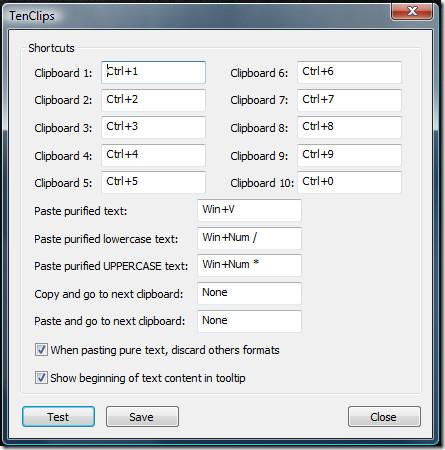
Task: Click the Close button at bottom
Action: click(x=384, y=417)
